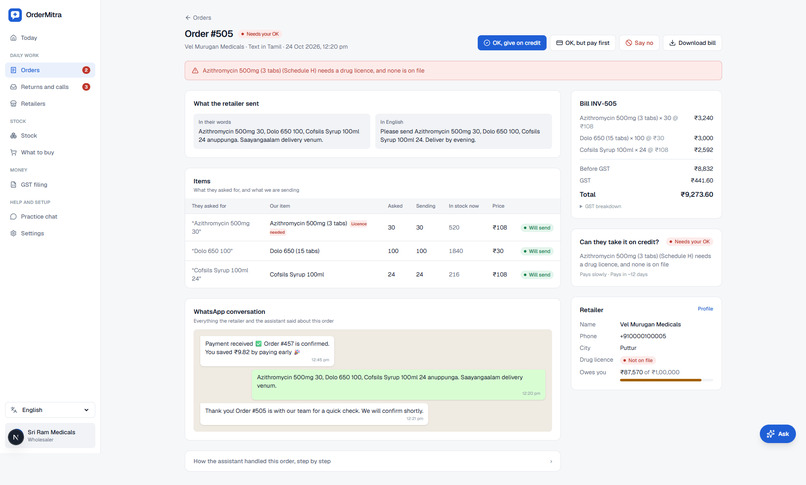Go back to Orders via breadcrumb
Viewport: 806px width, 485px height.
(198, 17)
